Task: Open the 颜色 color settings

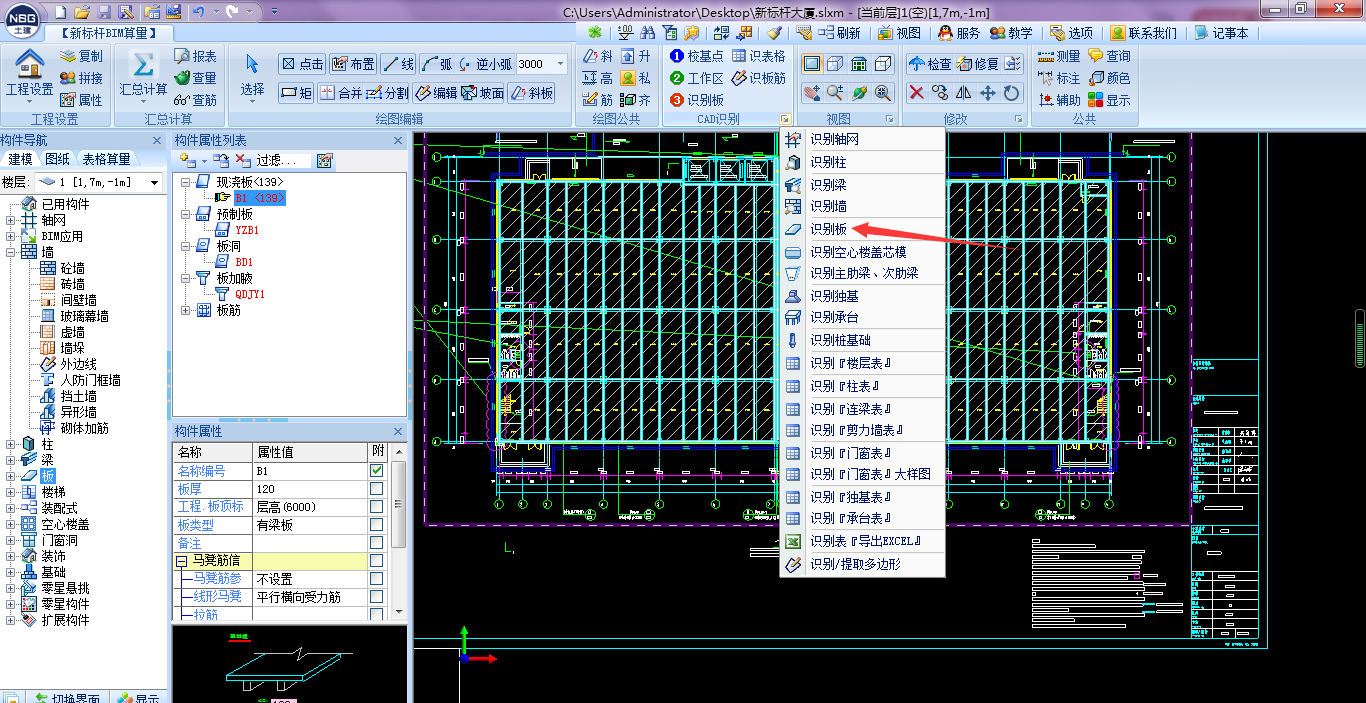Action: coord(1108,78)
